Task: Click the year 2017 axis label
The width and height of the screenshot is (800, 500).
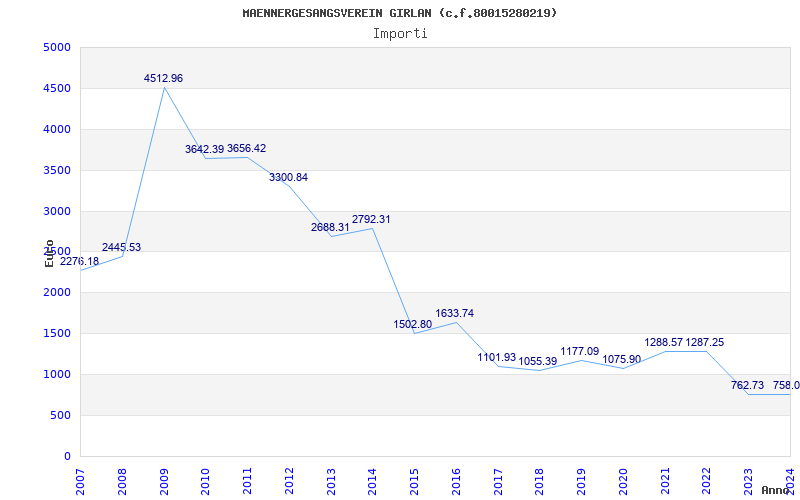Action: (498, 481)
